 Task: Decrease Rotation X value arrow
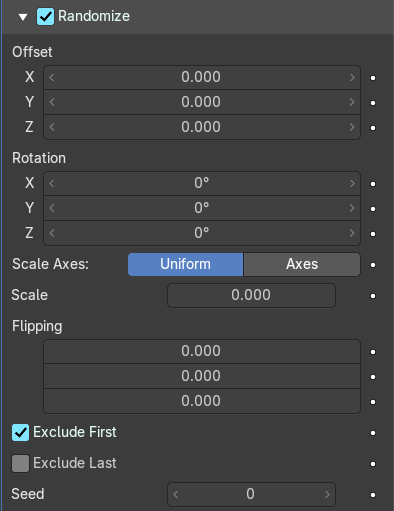click(52, 183)
